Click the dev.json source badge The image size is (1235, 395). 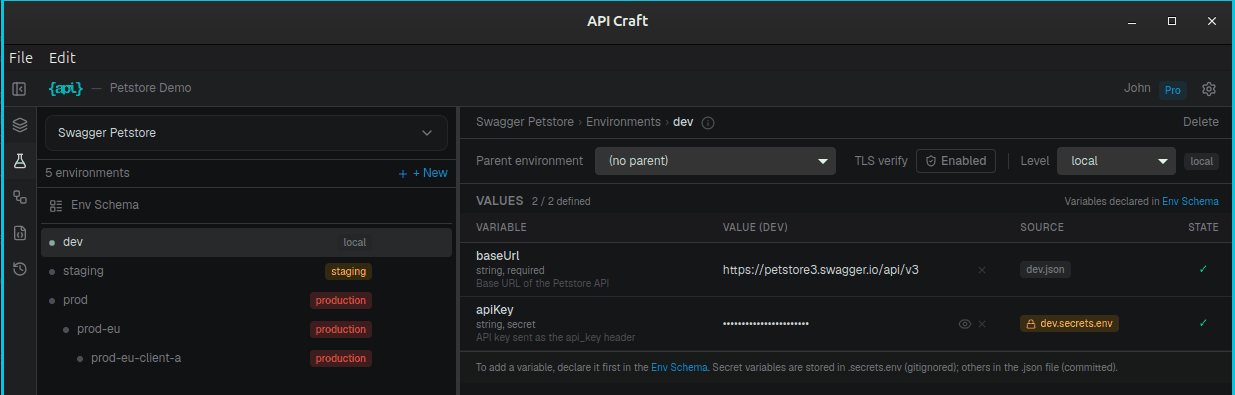pyautogui.click(x=1046, y=270)
